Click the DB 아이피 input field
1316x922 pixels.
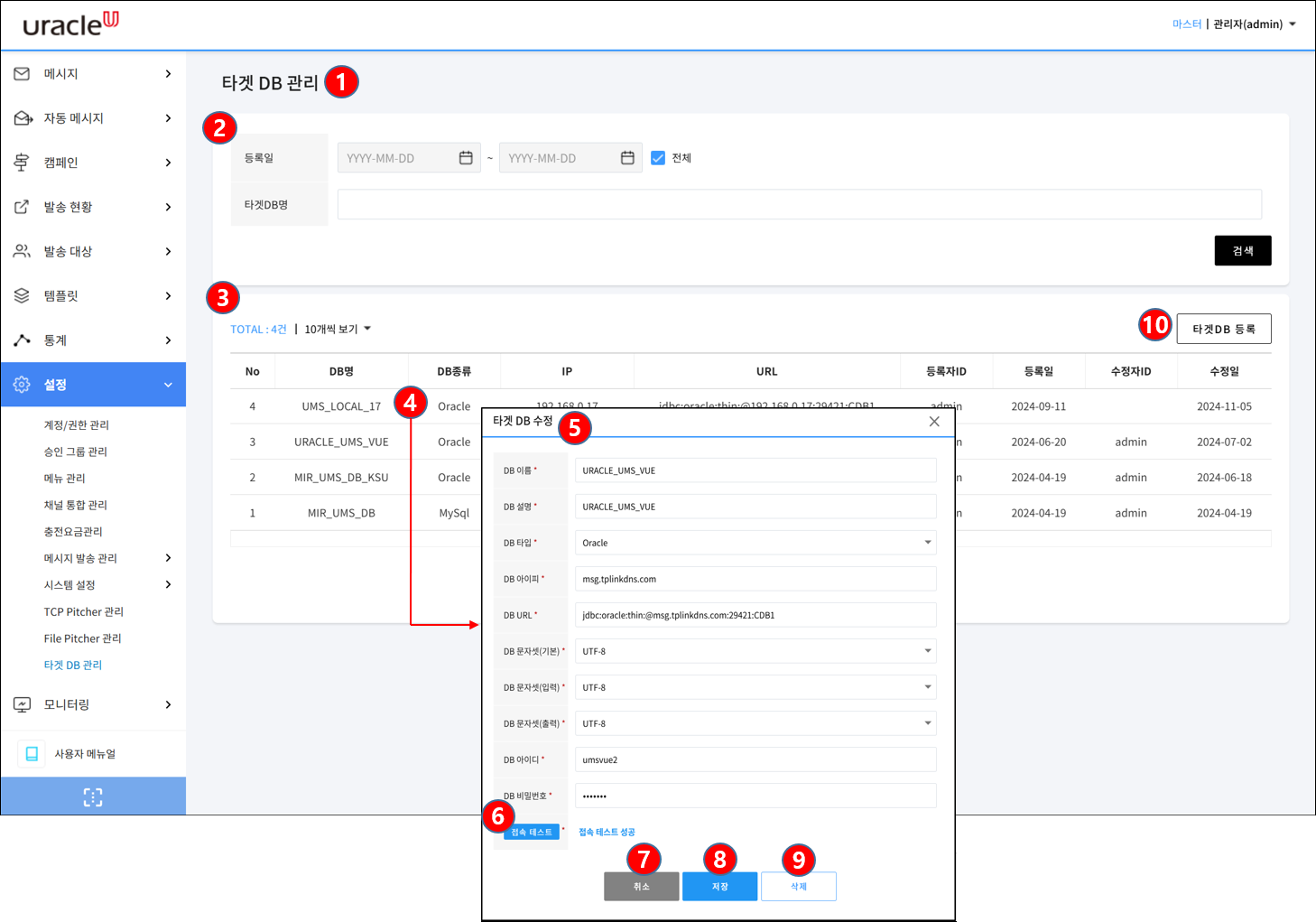[755, 579]
